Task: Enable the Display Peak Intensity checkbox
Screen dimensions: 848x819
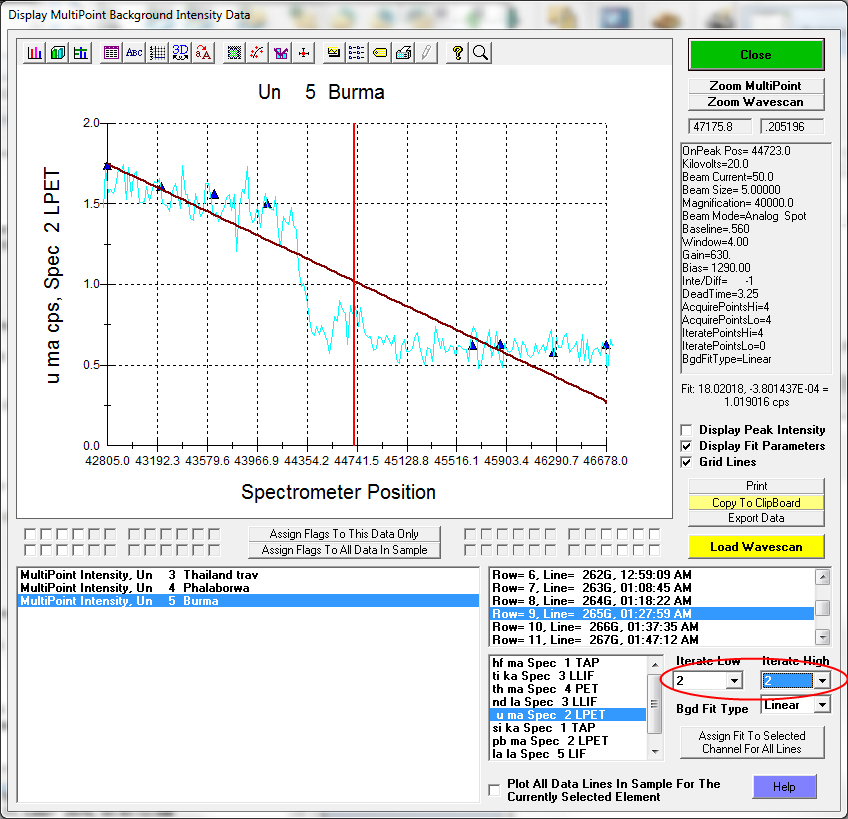Action: pos(686,430)
